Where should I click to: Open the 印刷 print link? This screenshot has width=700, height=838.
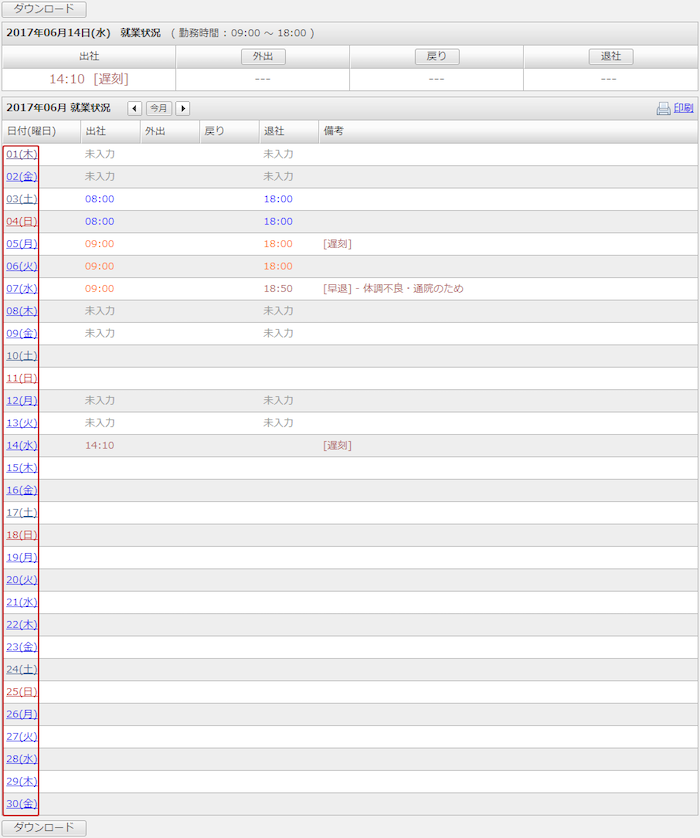683,108
